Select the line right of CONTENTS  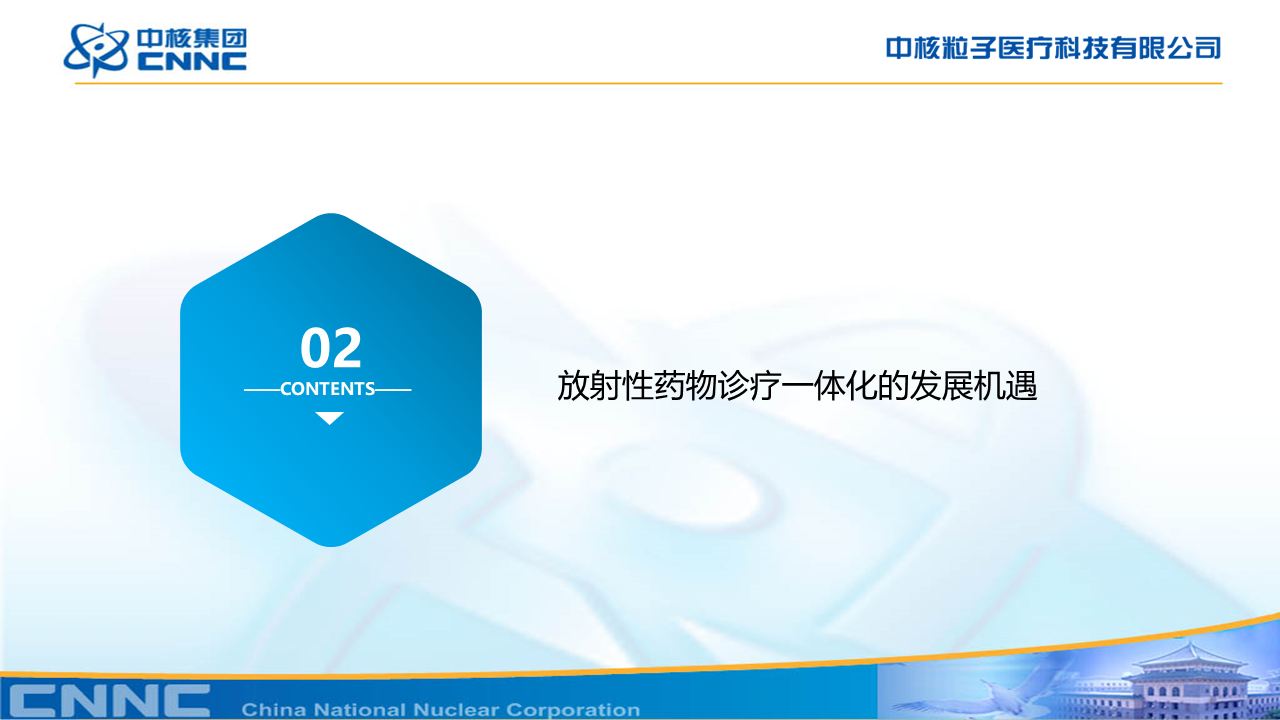point(393,389)
